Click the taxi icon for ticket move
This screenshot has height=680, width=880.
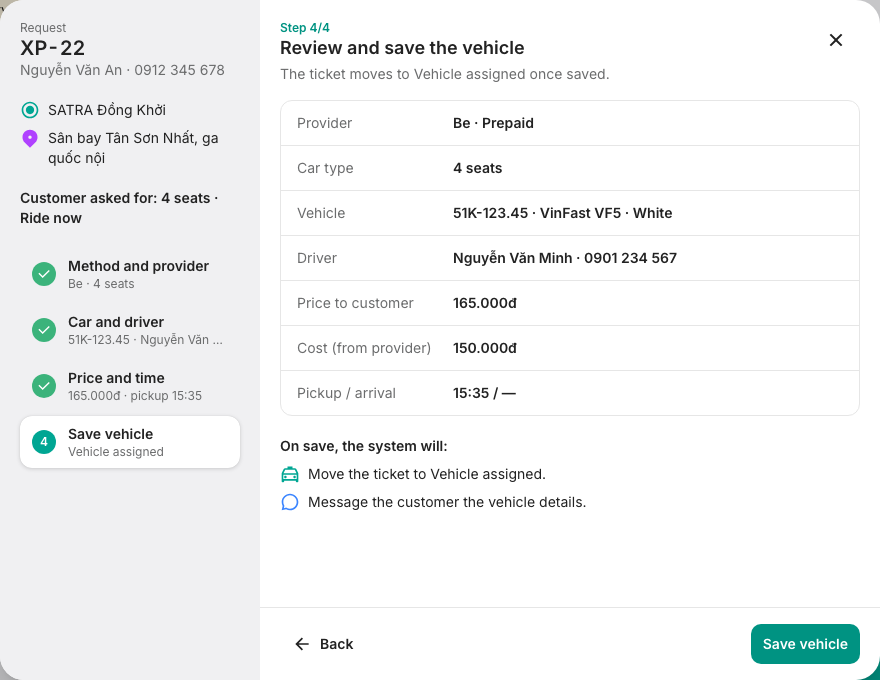290,474
